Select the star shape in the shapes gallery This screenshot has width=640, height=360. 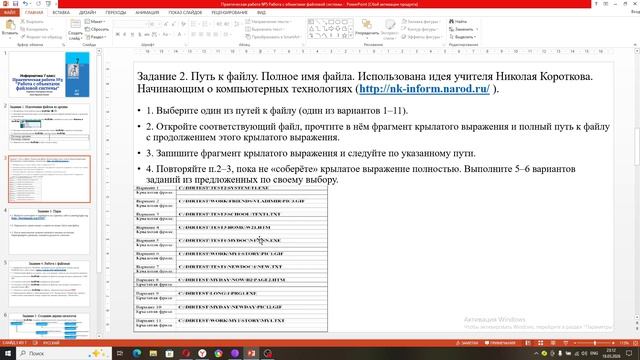pos(344,36)
